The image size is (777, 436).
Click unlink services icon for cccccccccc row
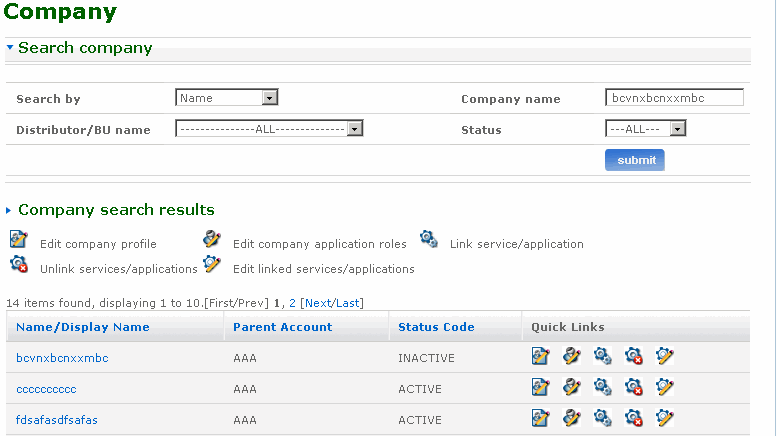(633, 387)
